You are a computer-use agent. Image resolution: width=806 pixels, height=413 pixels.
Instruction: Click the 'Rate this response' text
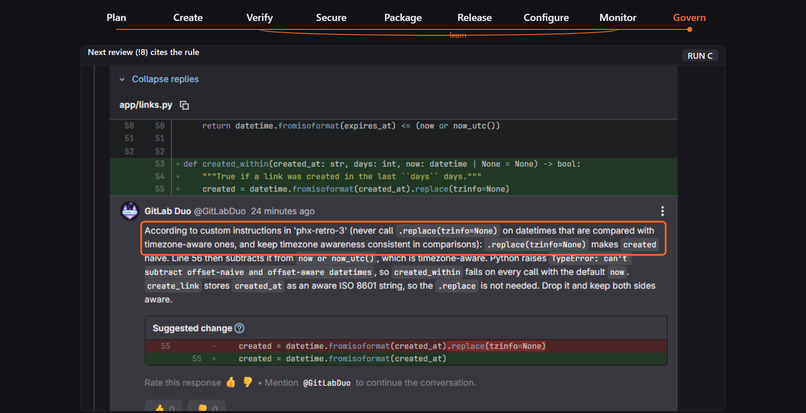click(x=183, y=383)
